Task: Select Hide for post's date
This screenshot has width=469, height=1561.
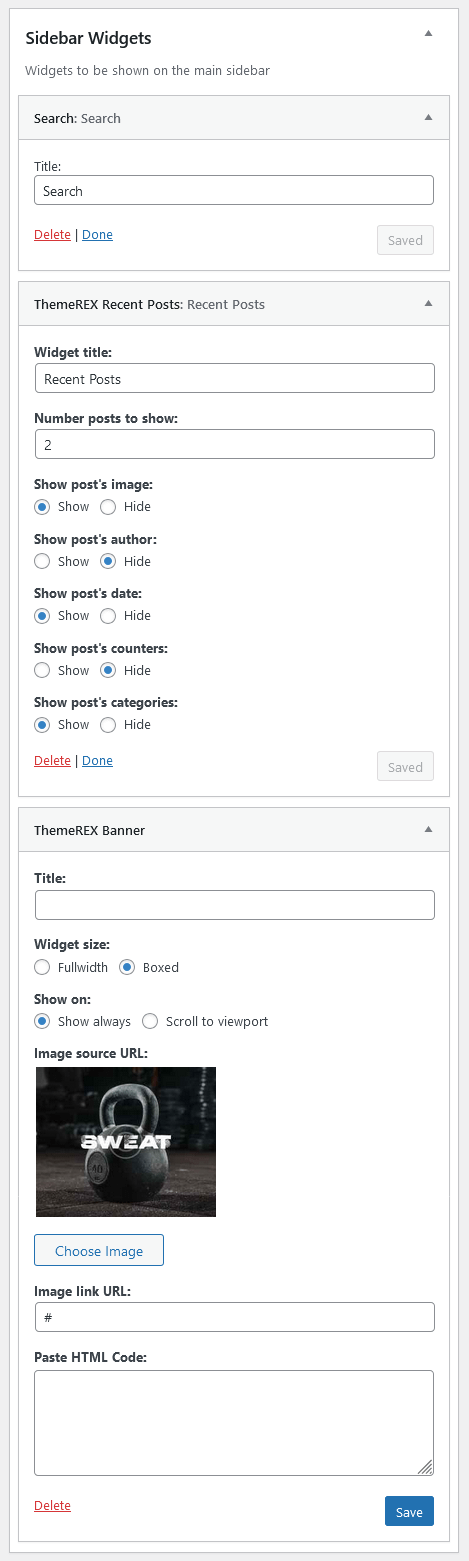Action: click(108, 616)
